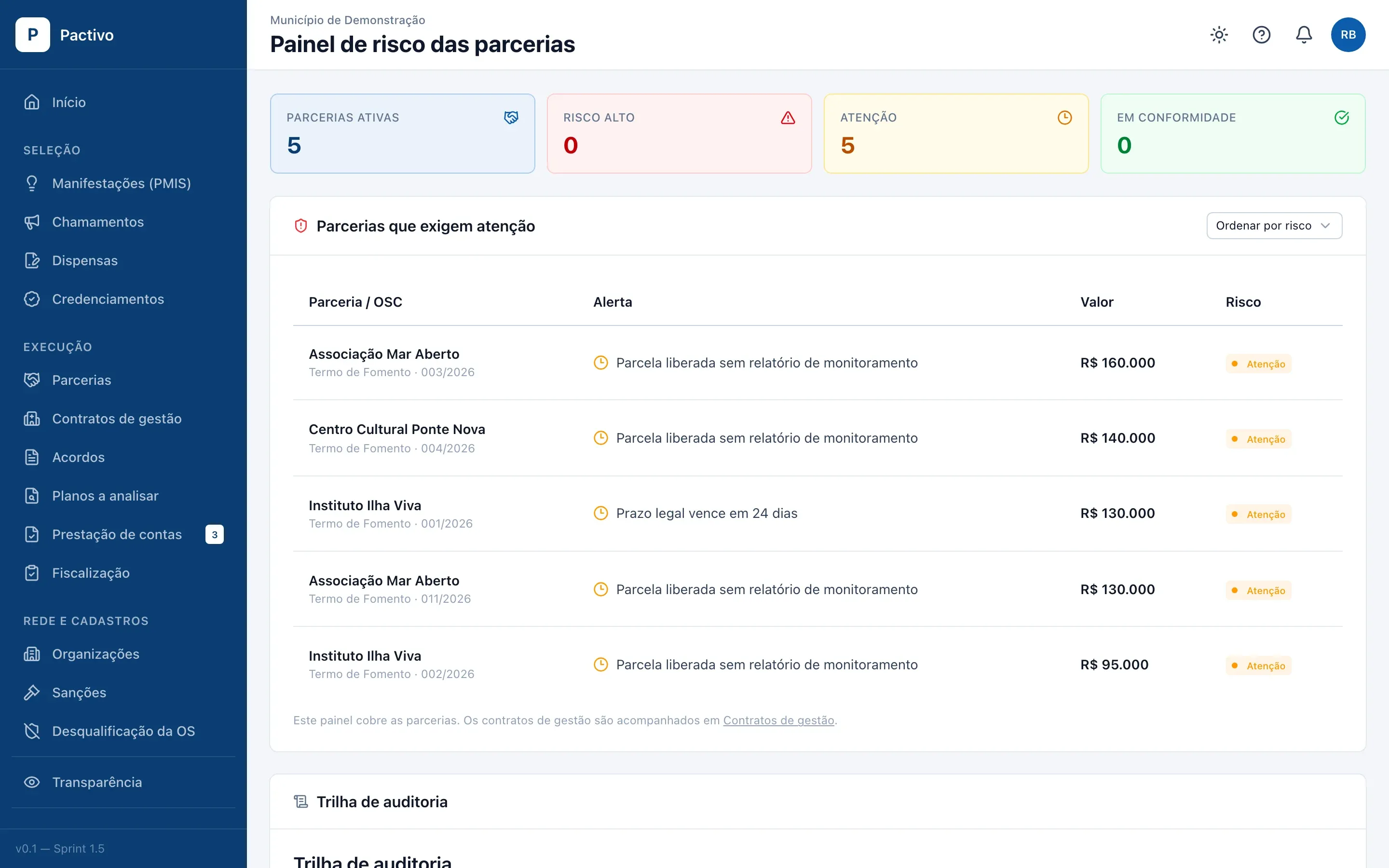Open notifications bell icon
1389x868 pixels.
[x=1304, y=35]
